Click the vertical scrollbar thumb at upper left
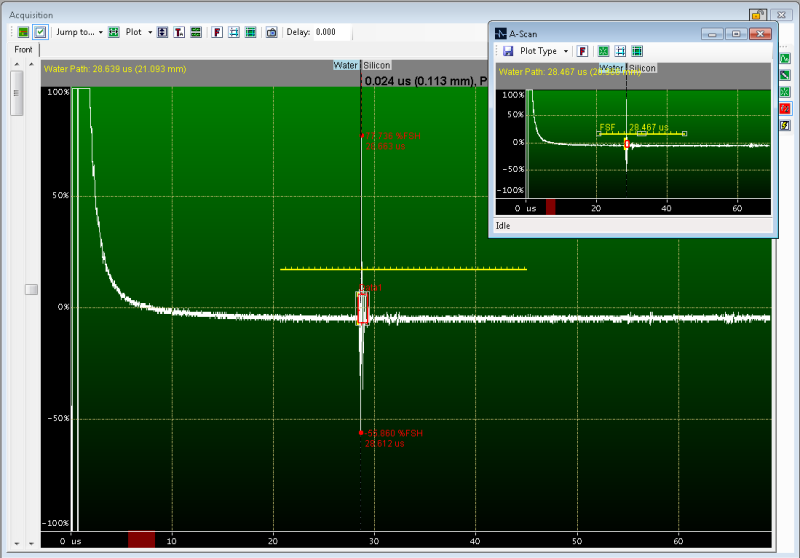This screenshot has width=800, height=558. 17,93
